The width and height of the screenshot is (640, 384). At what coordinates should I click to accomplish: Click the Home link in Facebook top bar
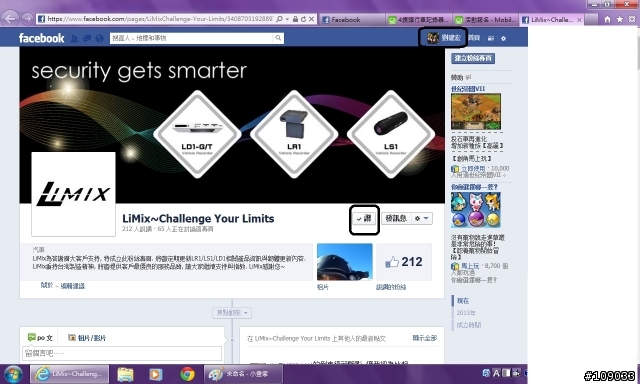click(474, 38)
